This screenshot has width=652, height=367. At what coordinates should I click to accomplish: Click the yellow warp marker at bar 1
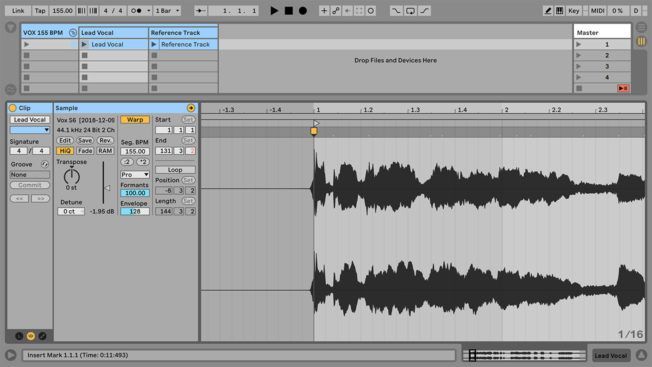(x=314, y=131)
